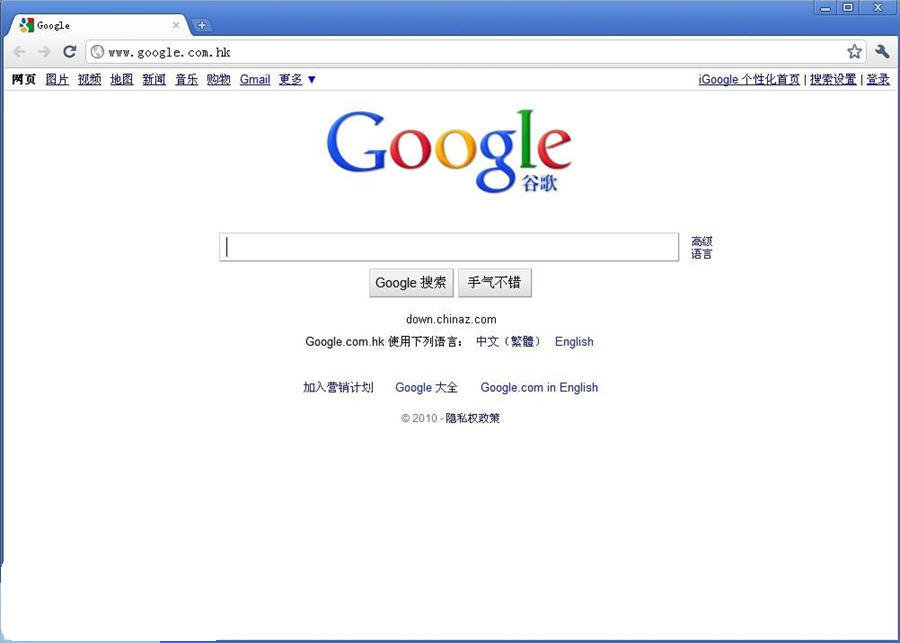Switch language to English

[574, 342]
